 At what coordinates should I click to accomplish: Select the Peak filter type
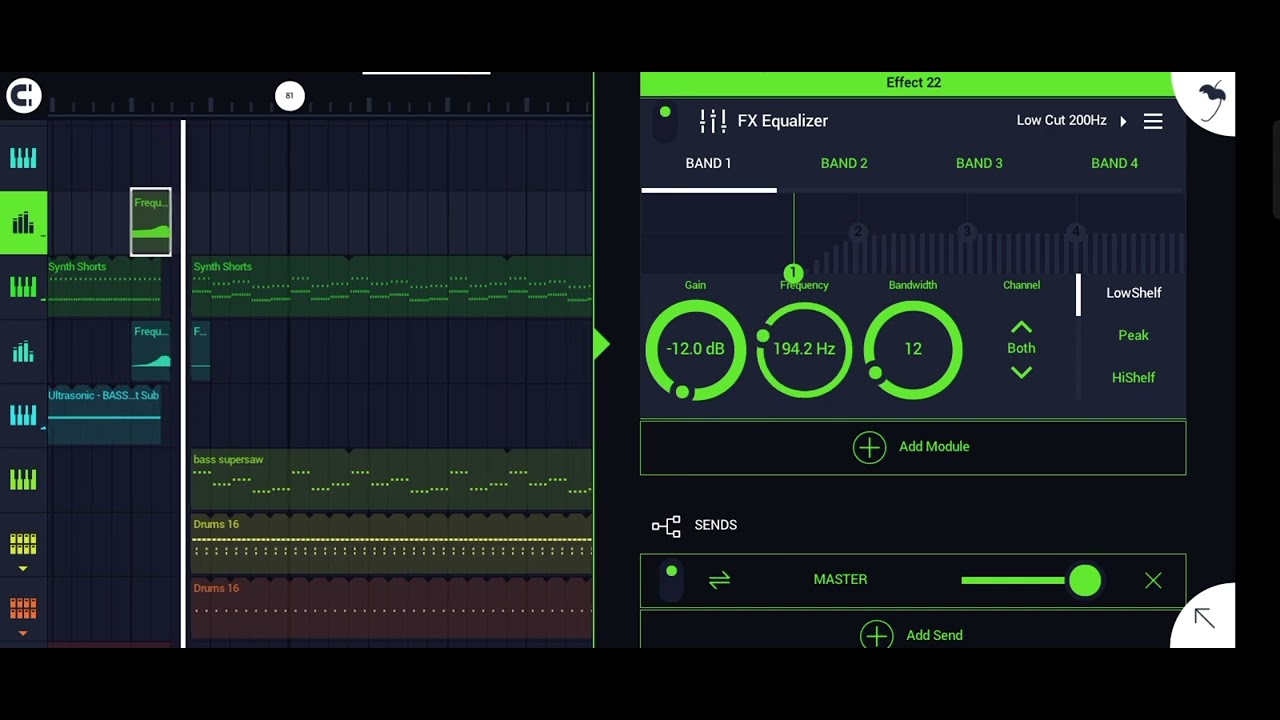pos(1133,335)
